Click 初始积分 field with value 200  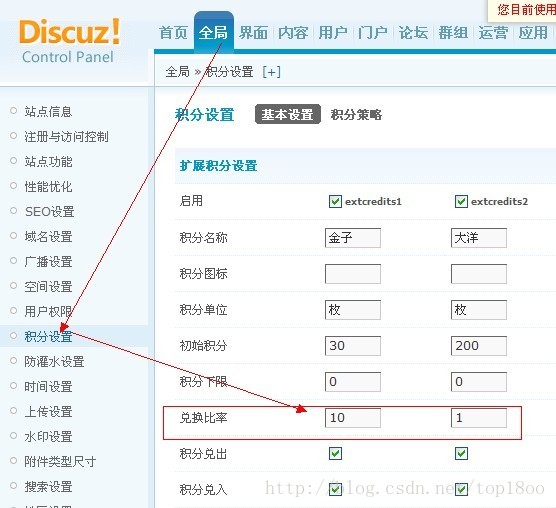[479, 346]
